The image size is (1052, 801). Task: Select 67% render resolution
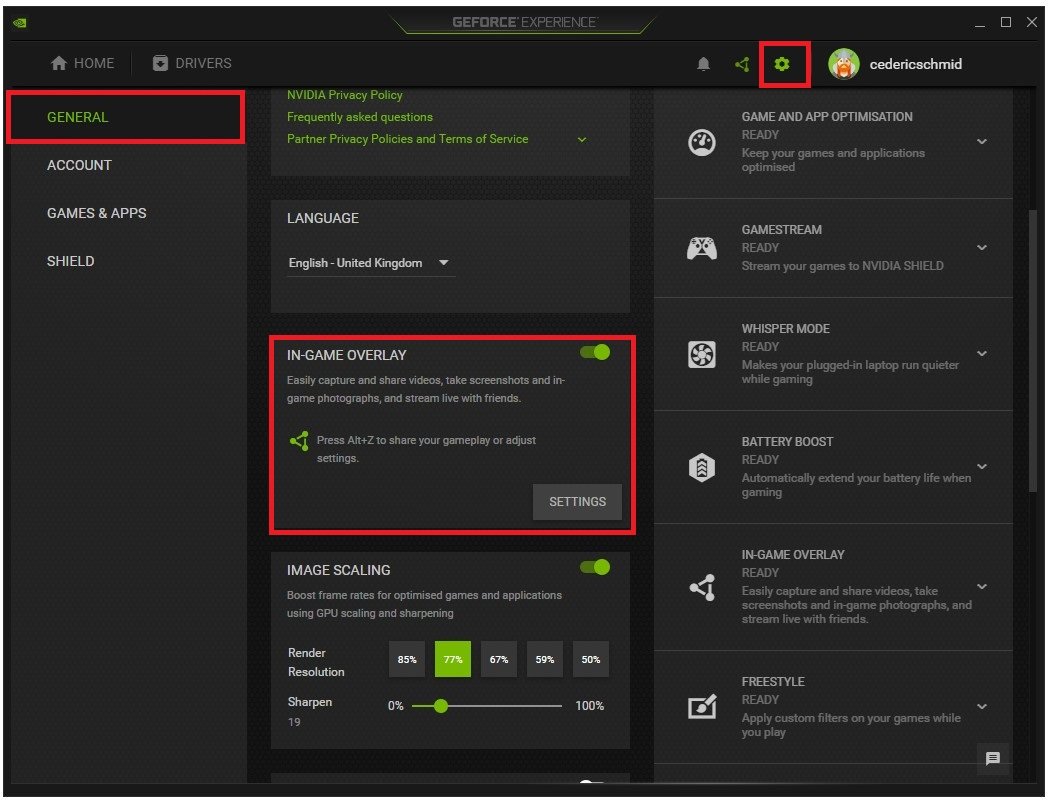pyautogui.click(x=498, y=659)
